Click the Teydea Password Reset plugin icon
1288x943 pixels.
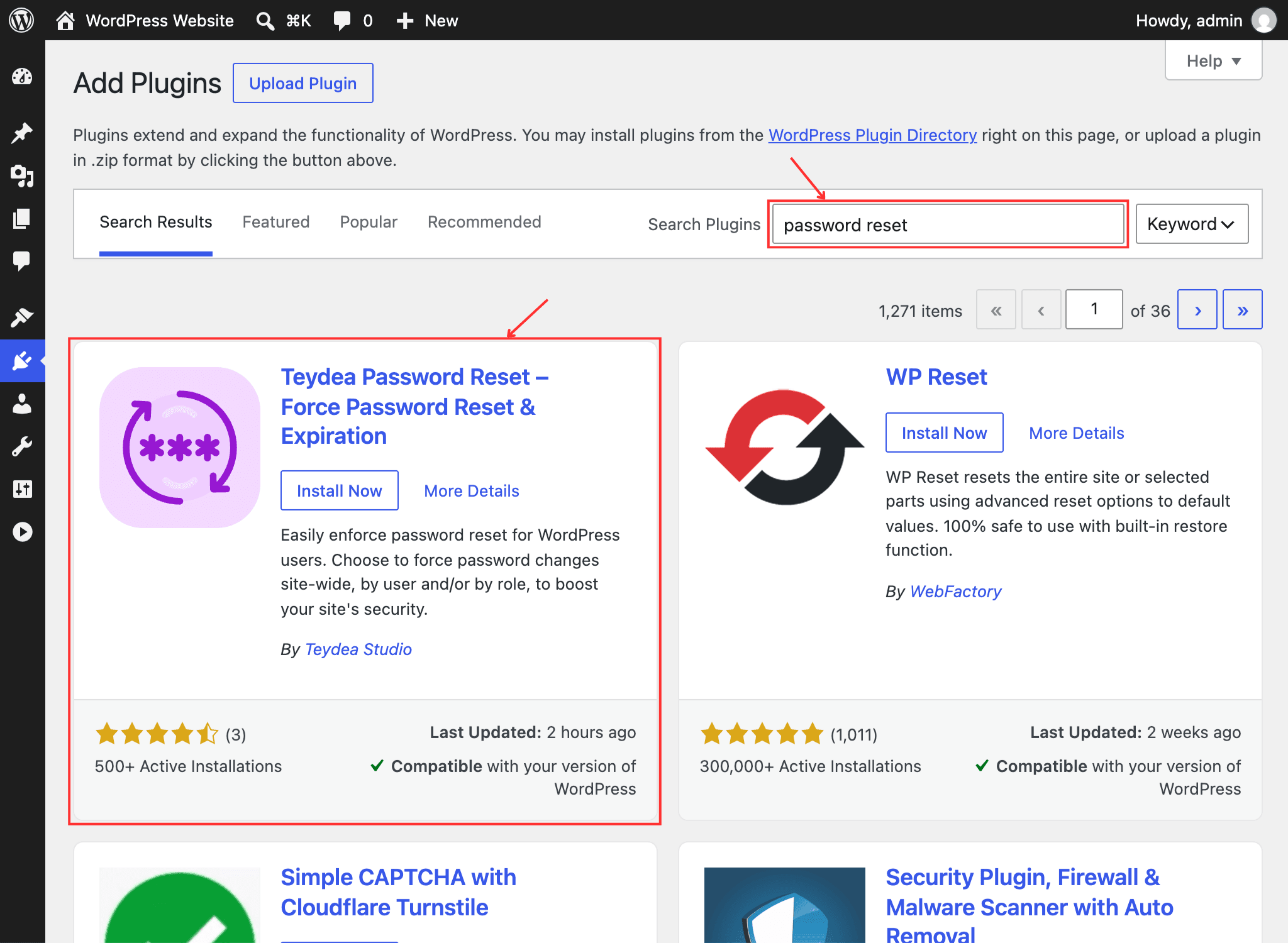click(180, 448)
